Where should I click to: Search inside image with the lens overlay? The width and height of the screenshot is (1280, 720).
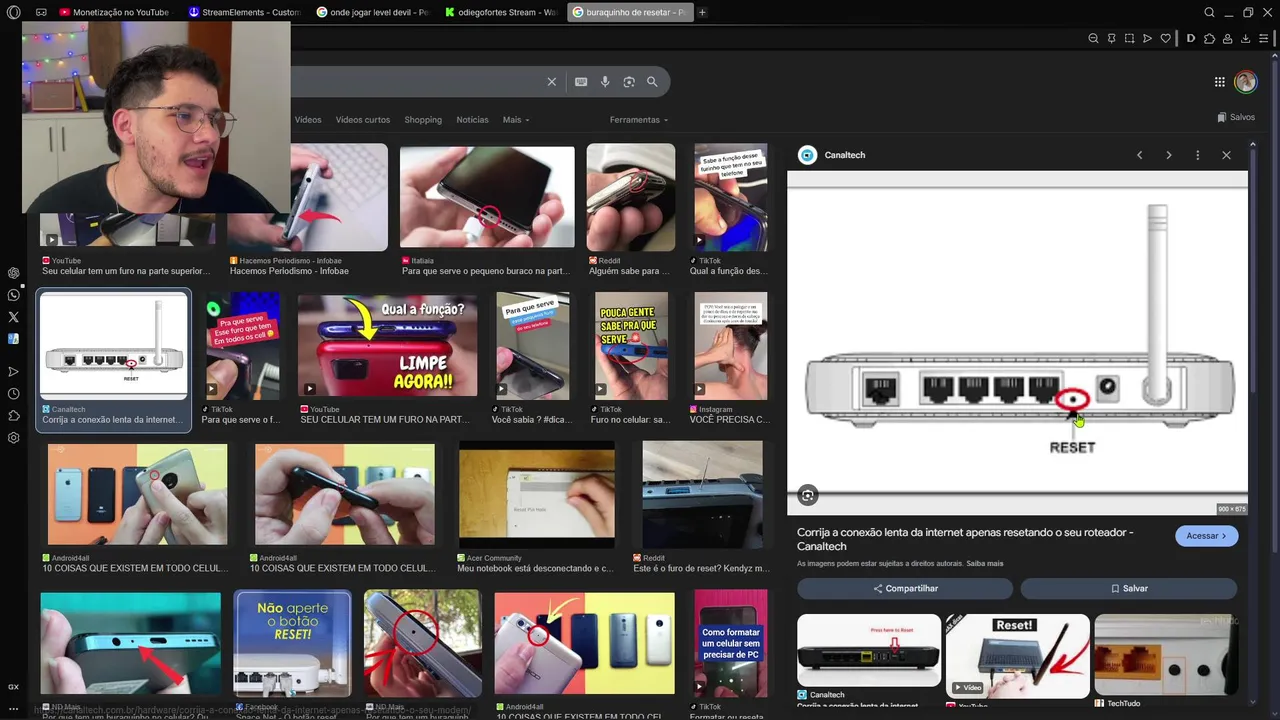808,495
